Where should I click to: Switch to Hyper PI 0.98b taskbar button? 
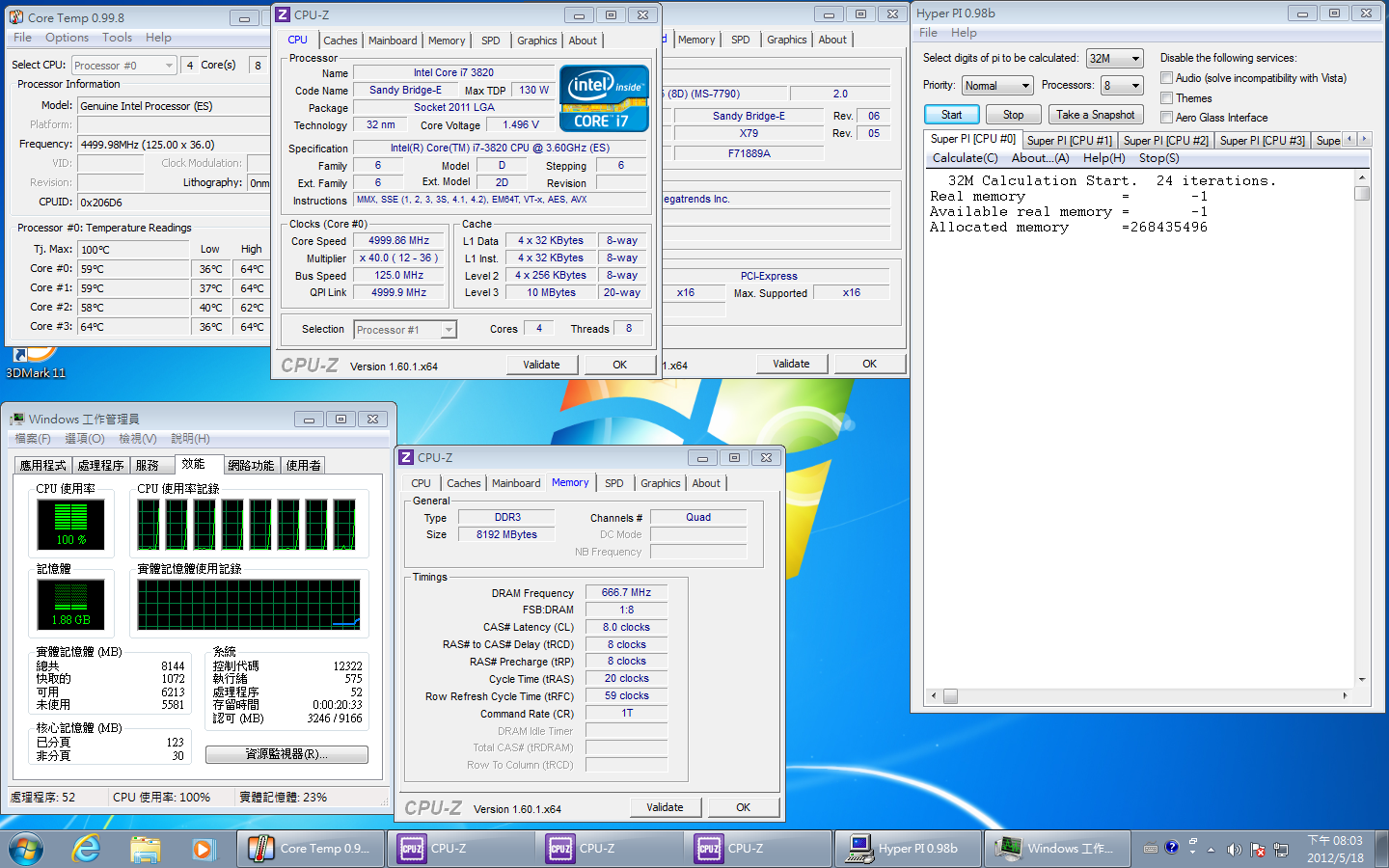coord(908,849)
